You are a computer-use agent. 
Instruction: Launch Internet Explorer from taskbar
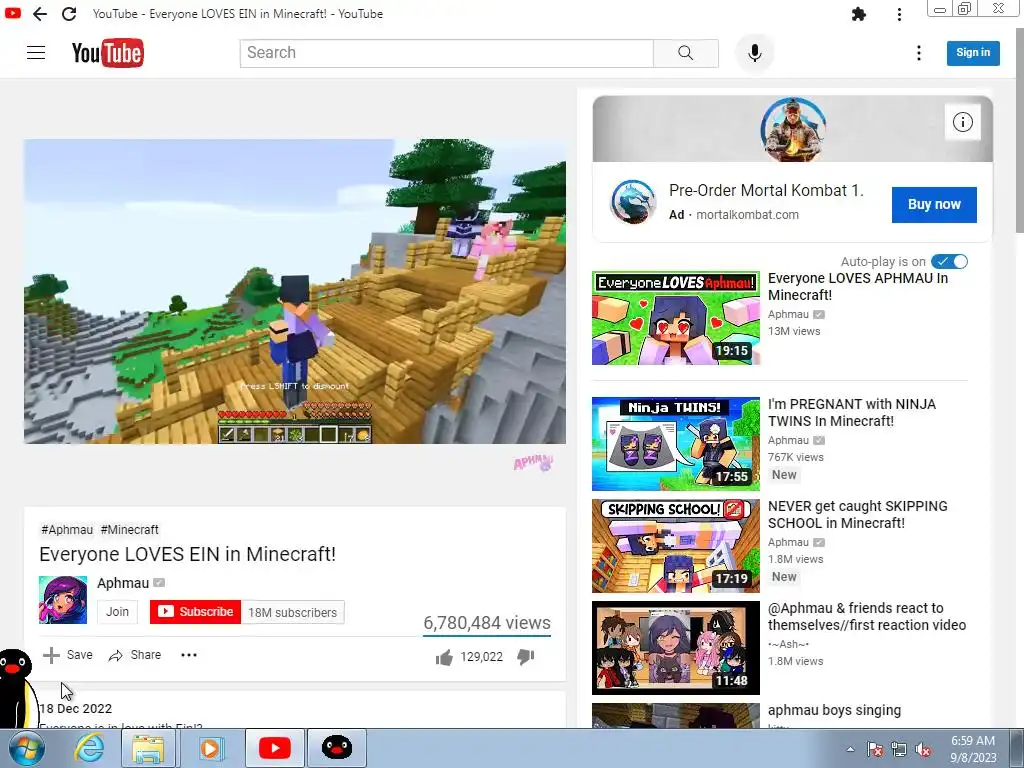[x=89, y=748]
